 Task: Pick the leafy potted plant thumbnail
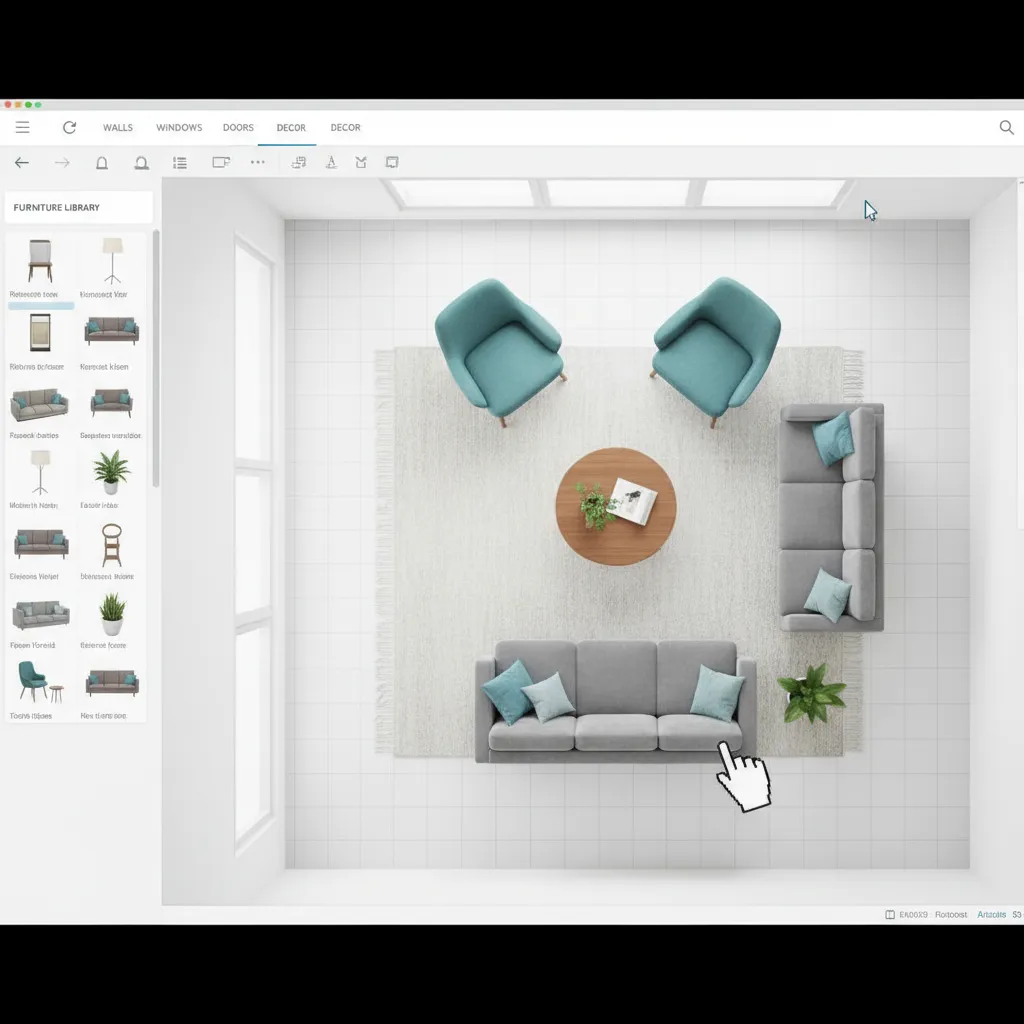[x=111, y=472]
